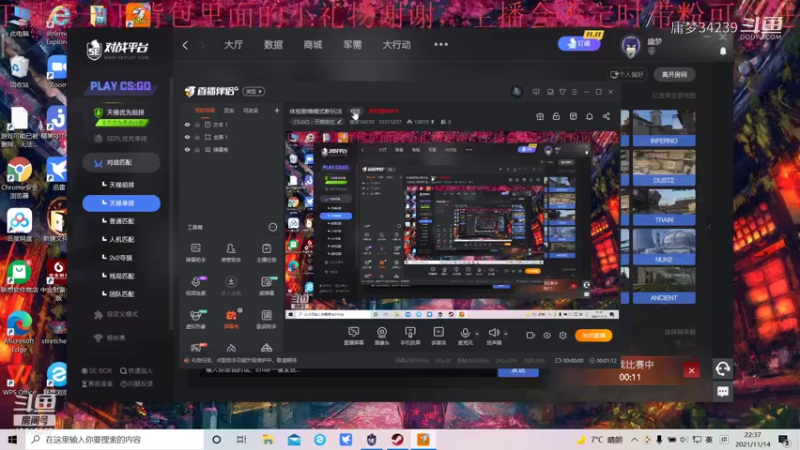Viewport: 800px width, 450px height.
Task: Go back with the 5E left arrow
Action: (185, 45)
